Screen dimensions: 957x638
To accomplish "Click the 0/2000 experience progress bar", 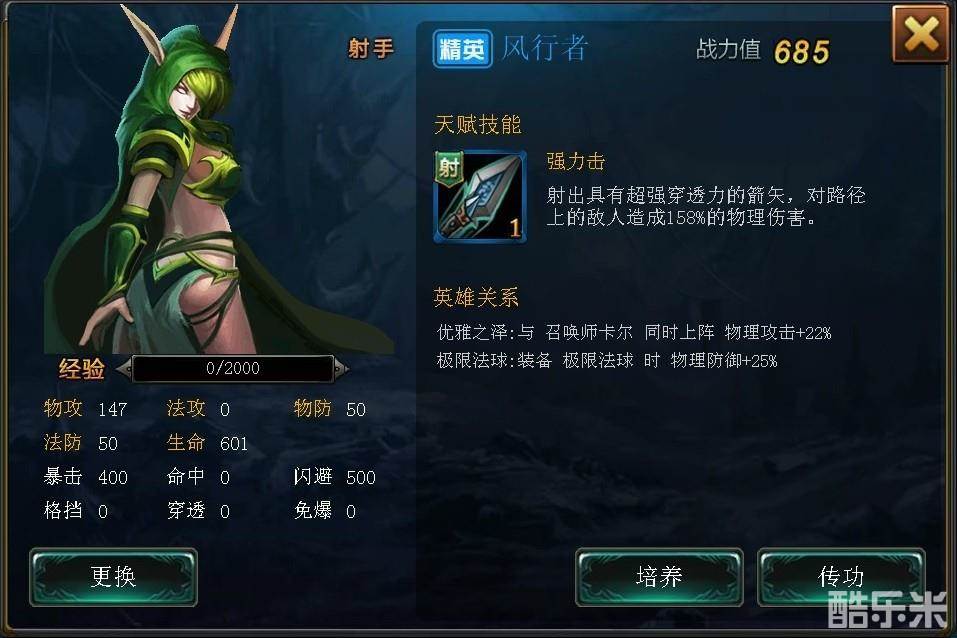I will 233,369.
